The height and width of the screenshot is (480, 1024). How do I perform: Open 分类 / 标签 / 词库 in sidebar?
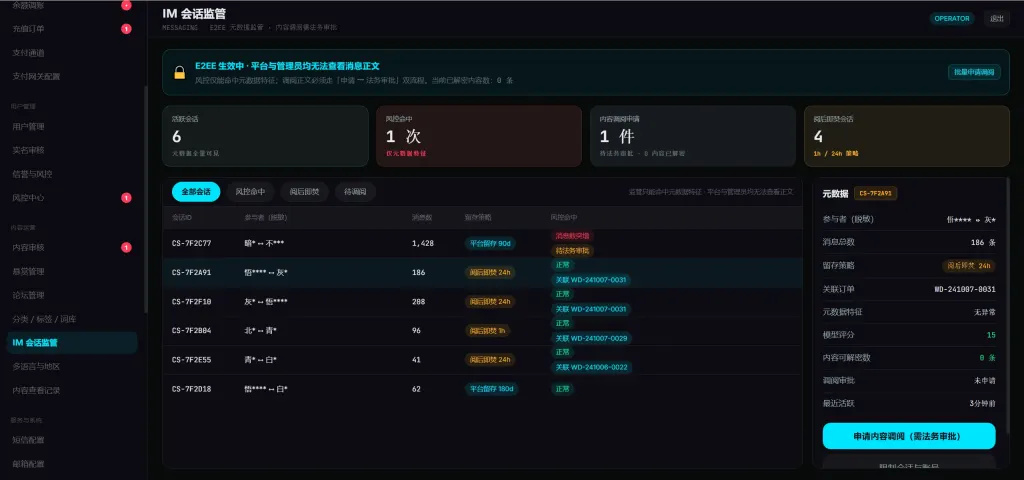pyautogui.click(x=44, y=319)
